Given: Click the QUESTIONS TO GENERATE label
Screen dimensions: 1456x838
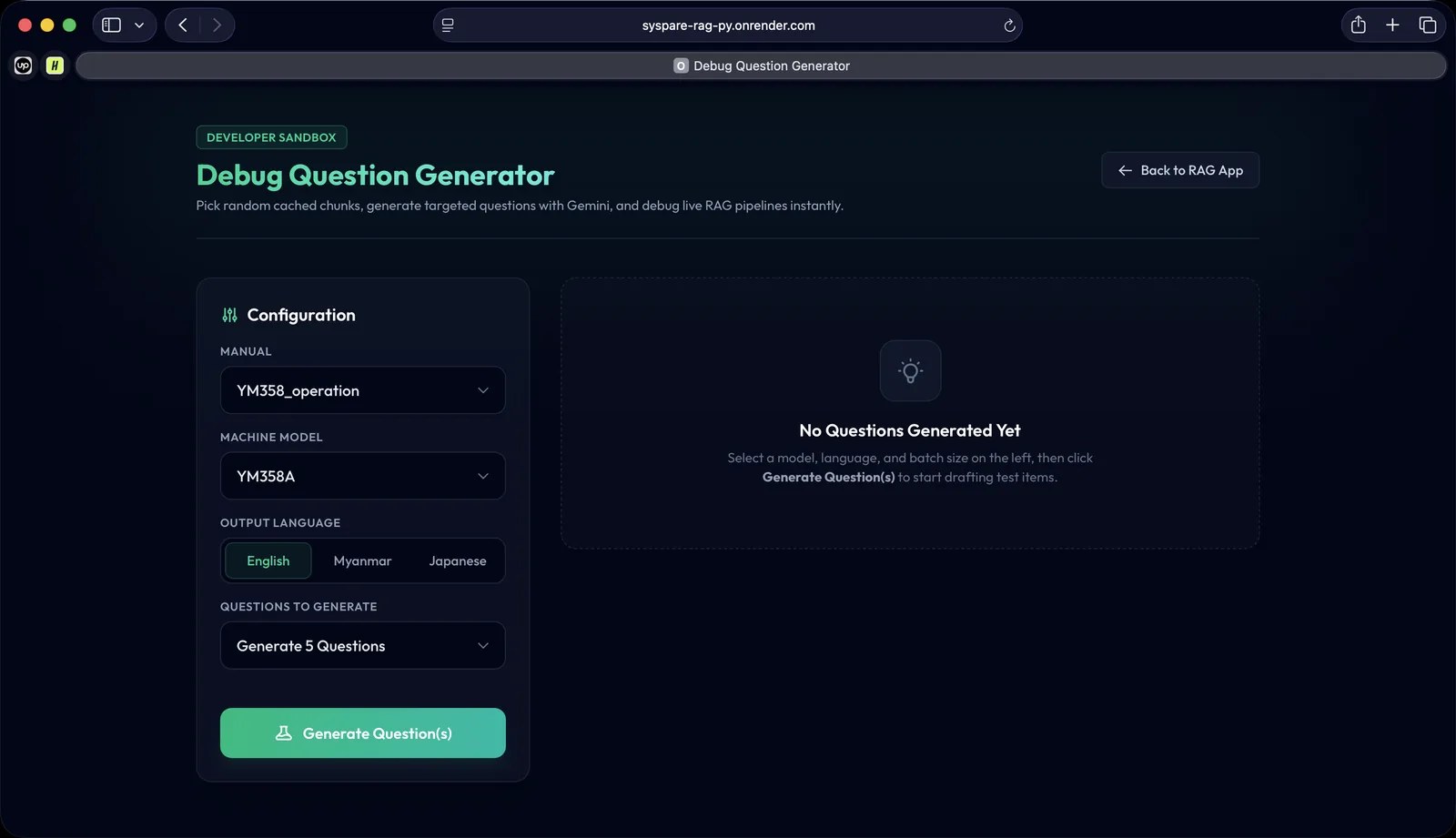Looking at the screenshot, I should (298, 606).
